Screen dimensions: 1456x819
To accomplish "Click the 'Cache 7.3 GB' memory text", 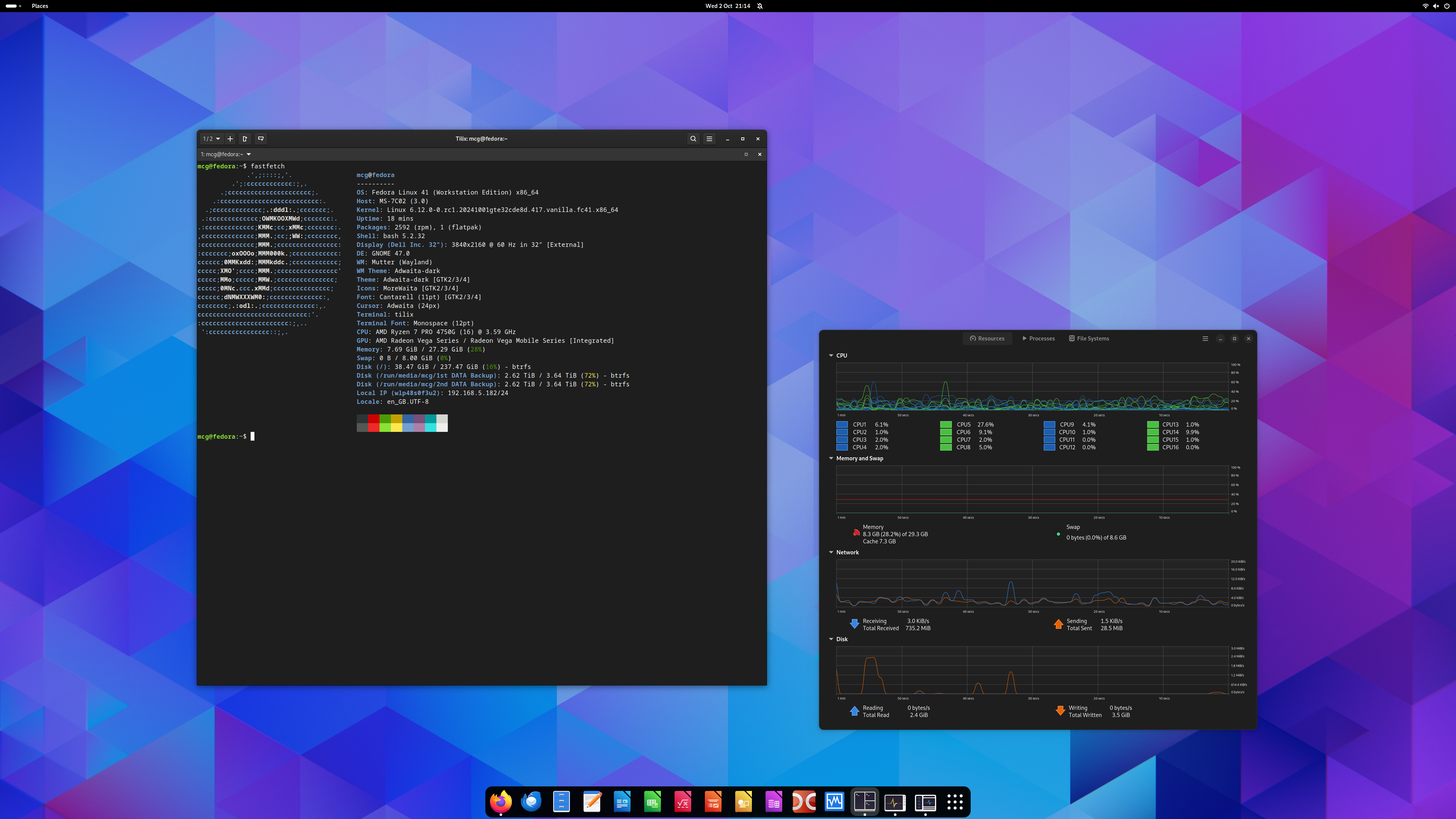I will point(879,541).
